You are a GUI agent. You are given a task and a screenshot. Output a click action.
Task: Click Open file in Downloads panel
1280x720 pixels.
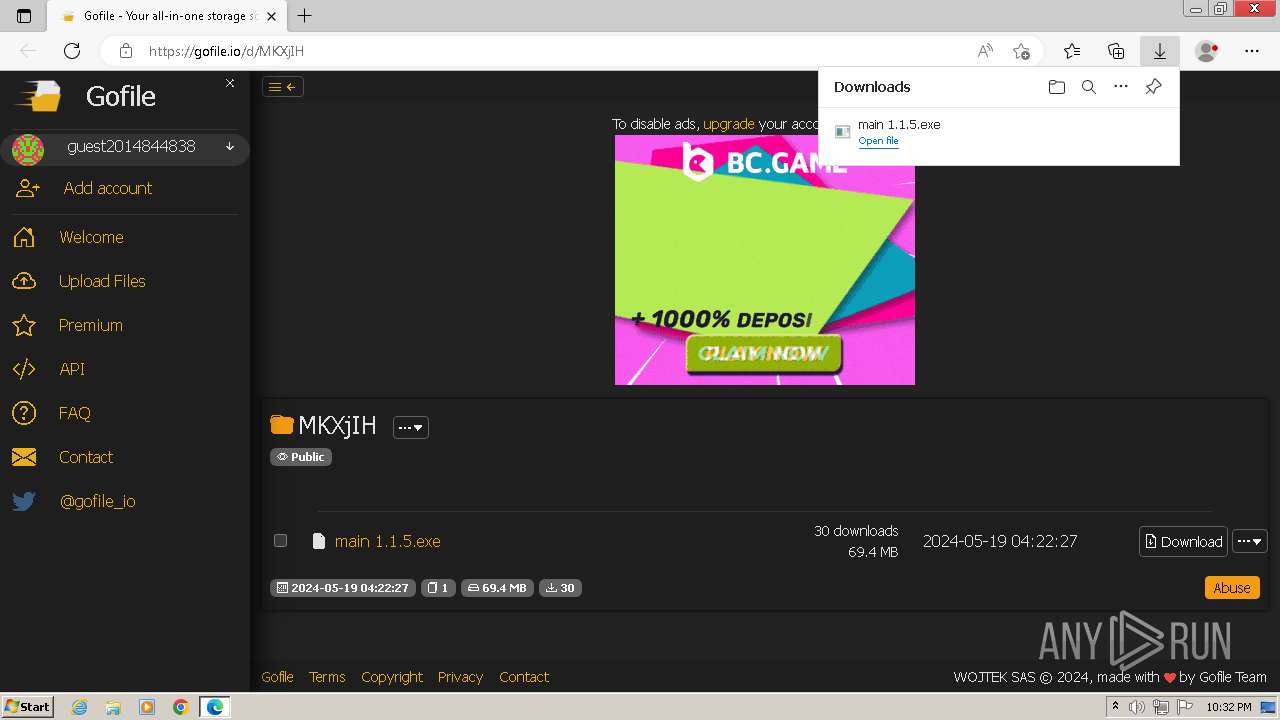tap(878, 141)
